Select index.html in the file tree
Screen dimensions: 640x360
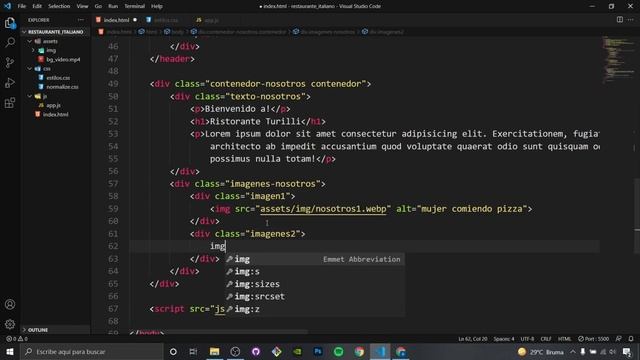coord(56,115)
